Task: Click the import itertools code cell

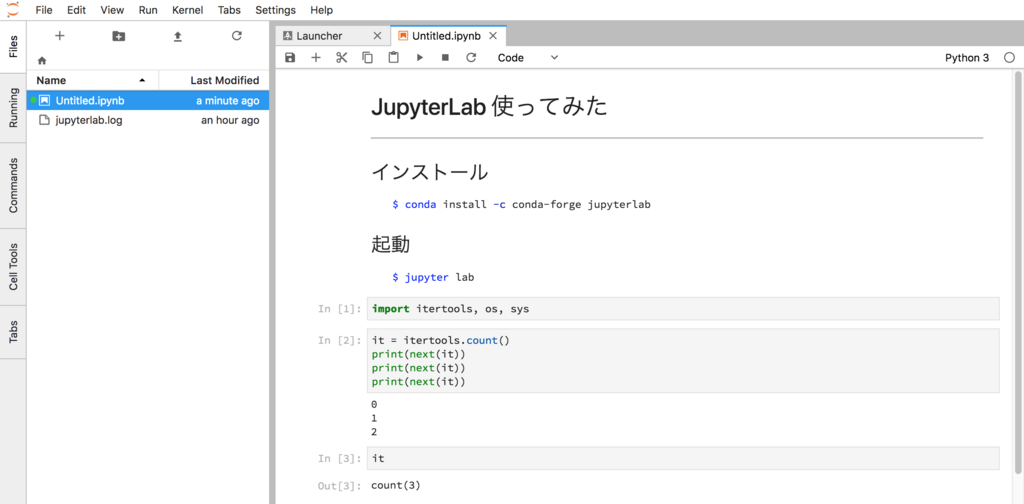Action: coord(683,309)
